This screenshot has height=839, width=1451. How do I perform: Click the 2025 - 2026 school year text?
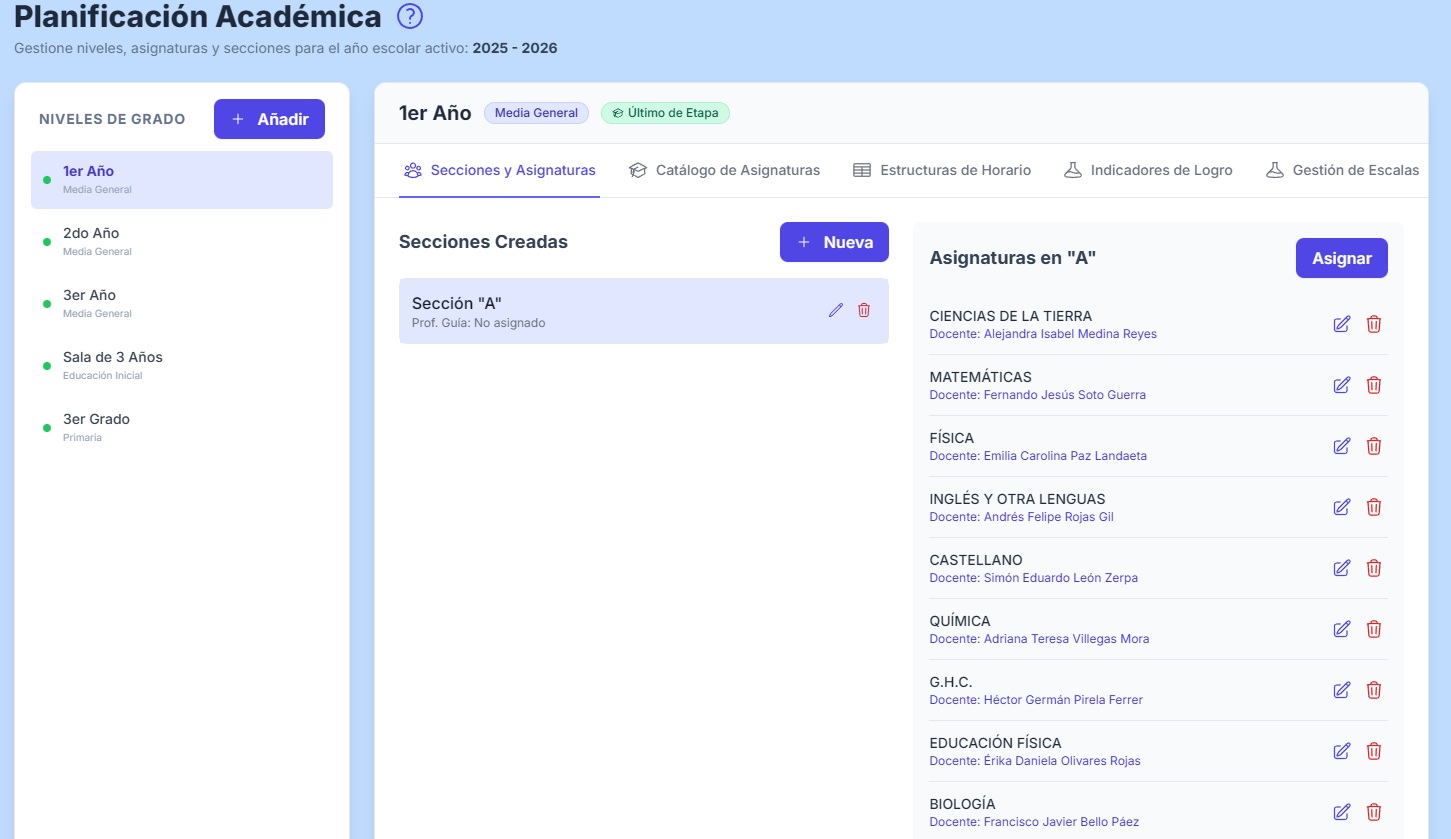515,48
